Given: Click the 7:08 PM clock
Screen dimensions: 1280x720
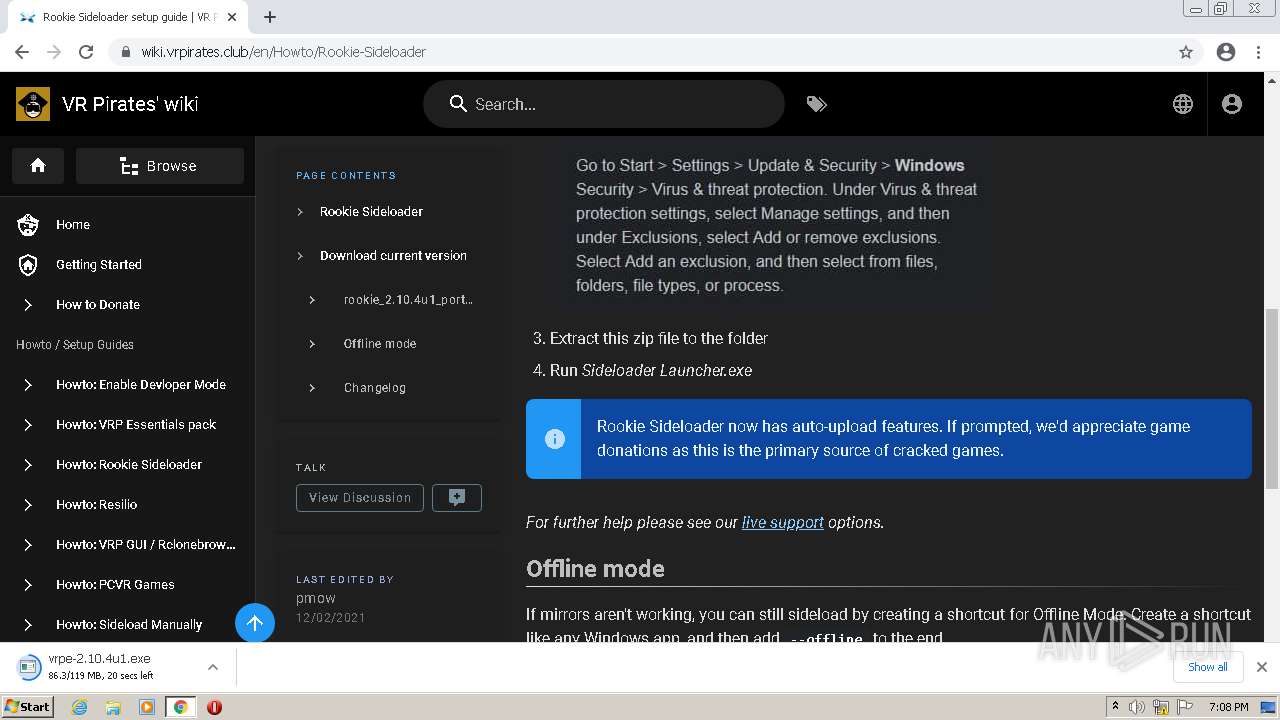Looking at the screenshot, I should tap(1228, 707).
